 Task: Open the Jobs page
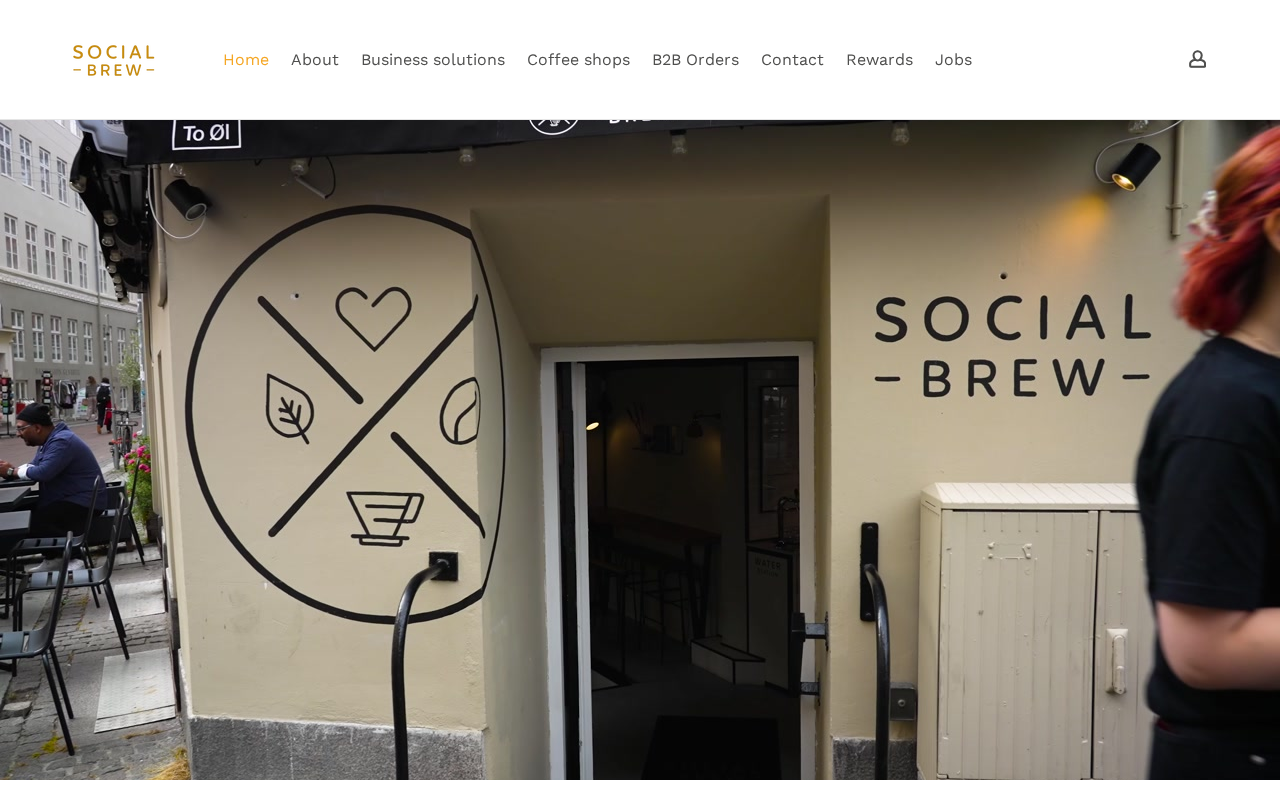tap(953, 60)
